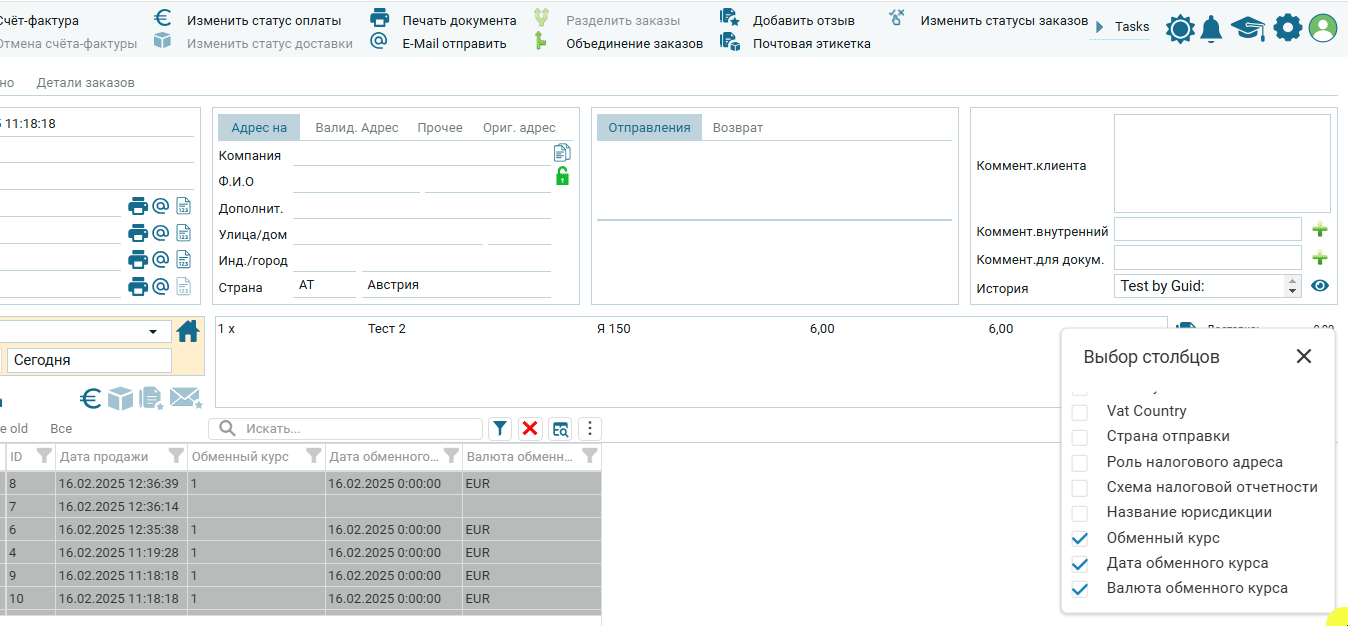The width and height of the screenshot is (1348, 626).
Task: Open the Валид. Адрес tab
Action: point(356,127)
